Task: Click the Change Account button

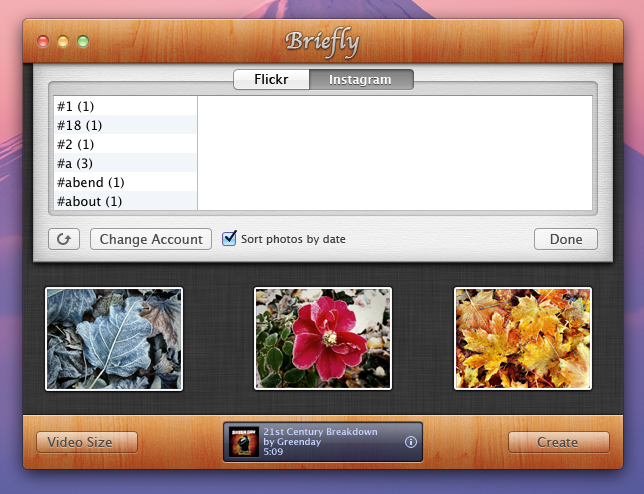Action: coord(151,239)
